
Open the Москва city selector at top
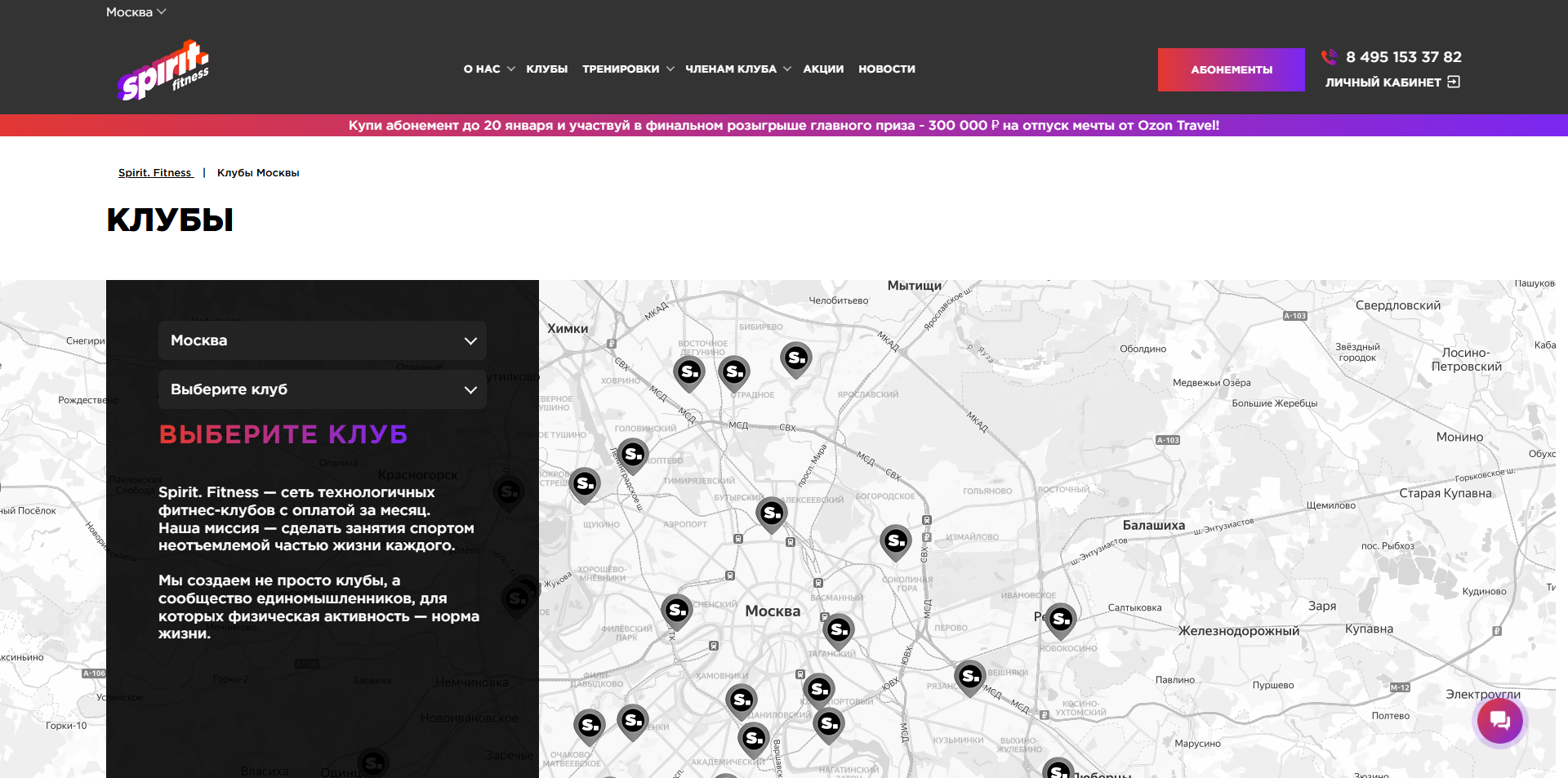pos(136,12)
